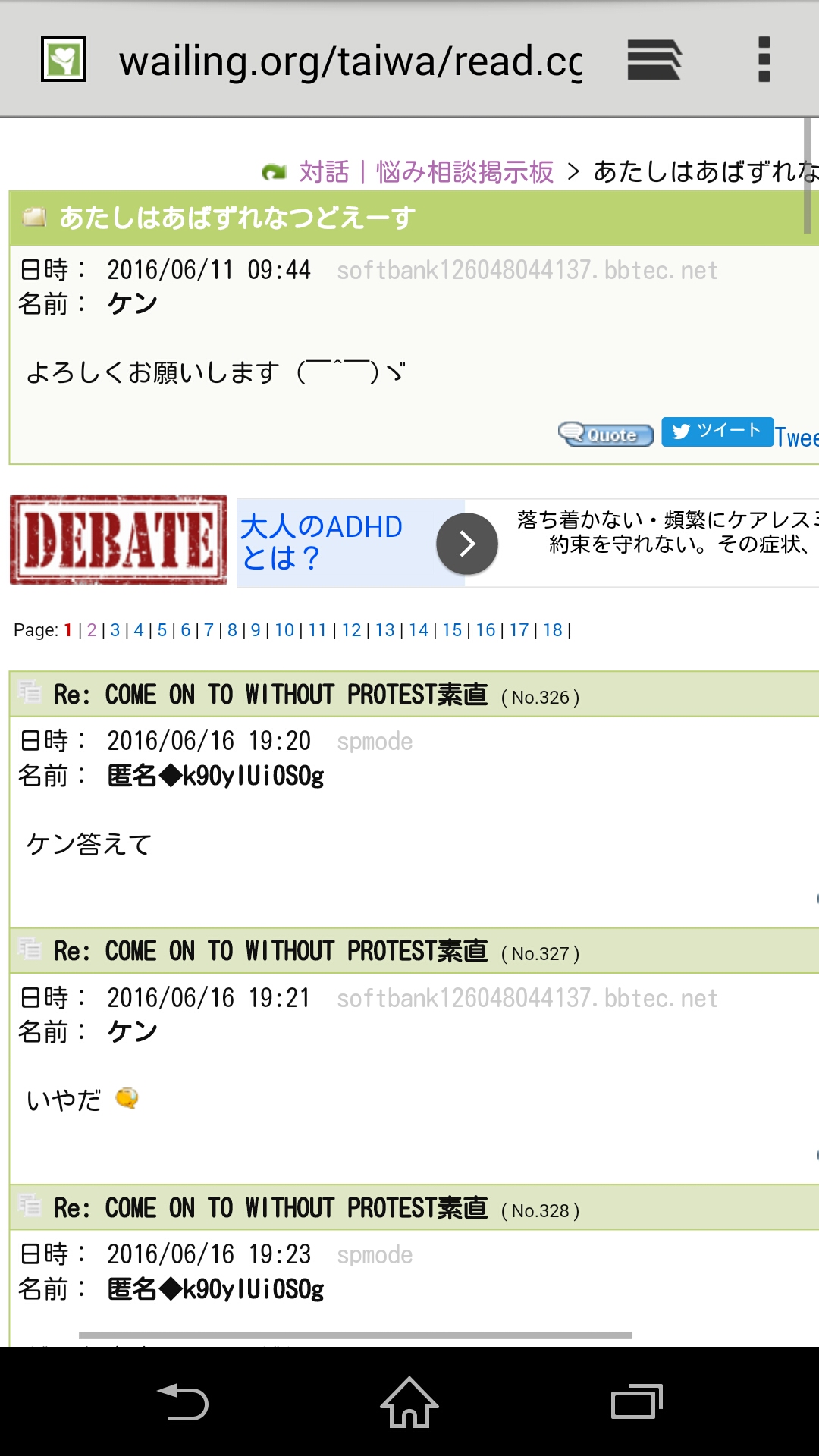Screen dimensions: 819x1456
Task: Click the folder icon in thread title bar
Action: pos(34,218)
